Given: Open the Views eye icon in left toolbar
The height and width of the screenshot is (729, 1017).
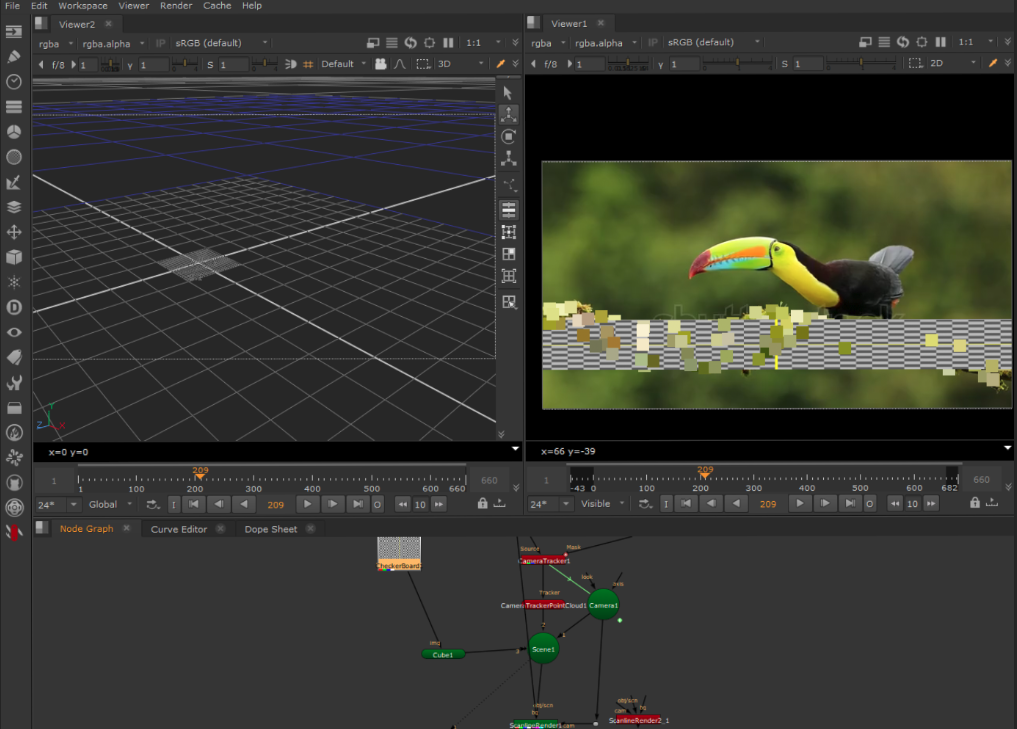Looking at the screenshot, I should (14, 332).
